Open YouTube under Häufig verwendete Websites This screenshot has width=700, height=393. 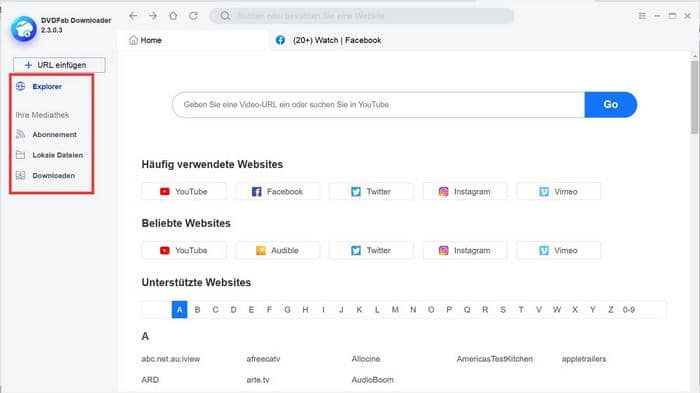pyautogui.click(x=184, y=191)
